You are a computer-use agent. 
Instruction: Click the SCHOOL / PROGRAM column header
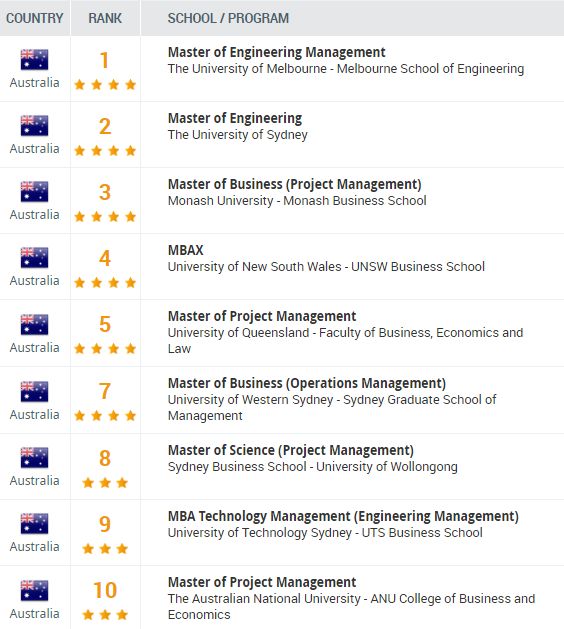pyautogui.click(x=228, y=18)
